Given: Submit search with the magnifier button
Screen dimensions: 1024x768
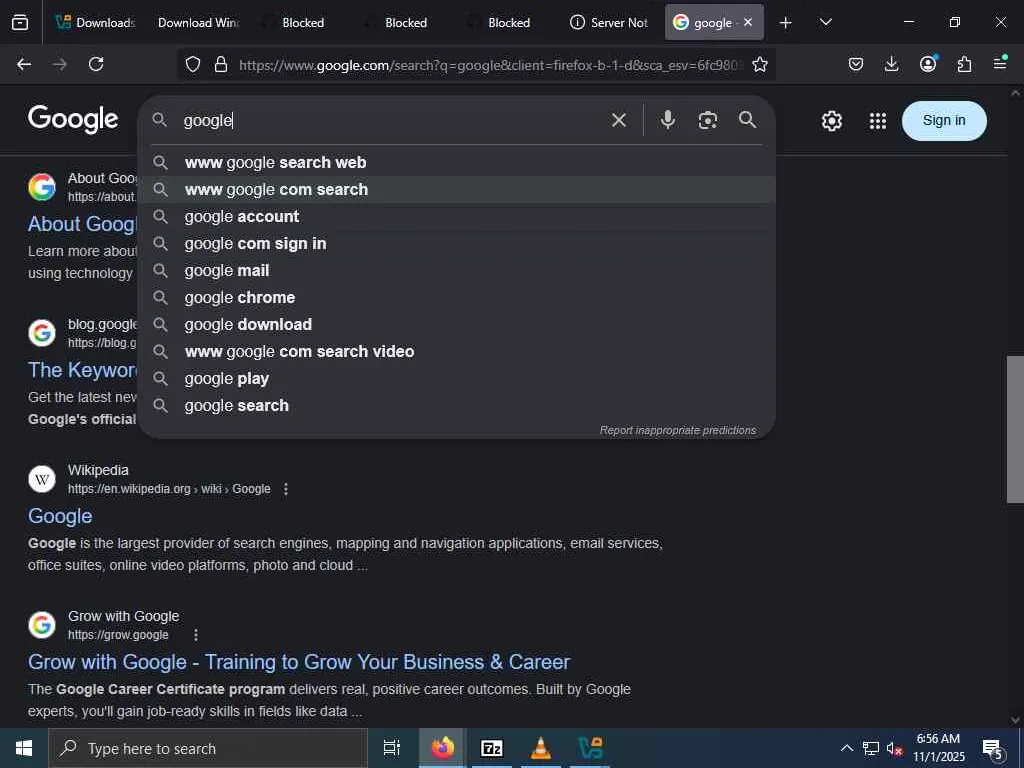Looking at the screenshot, I should (x=748, y=120).
